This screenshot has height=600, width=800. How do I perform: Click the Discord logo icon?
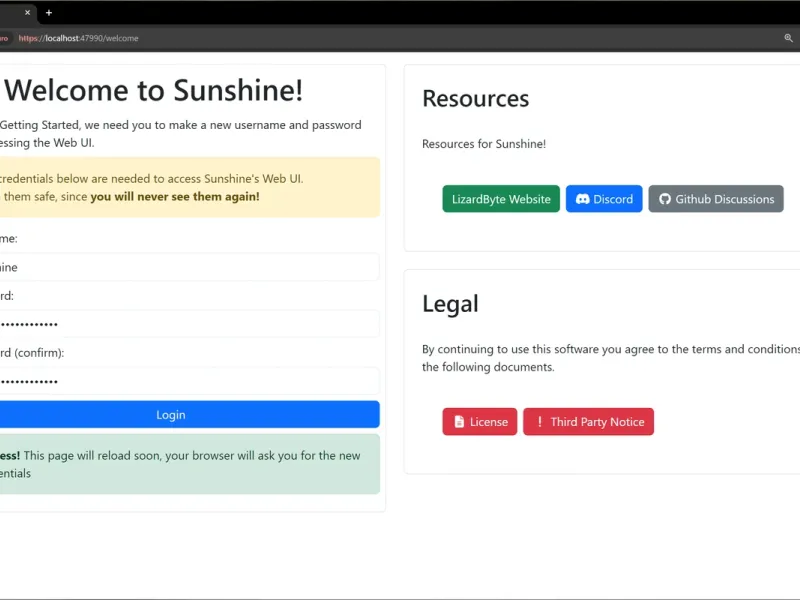582,199
